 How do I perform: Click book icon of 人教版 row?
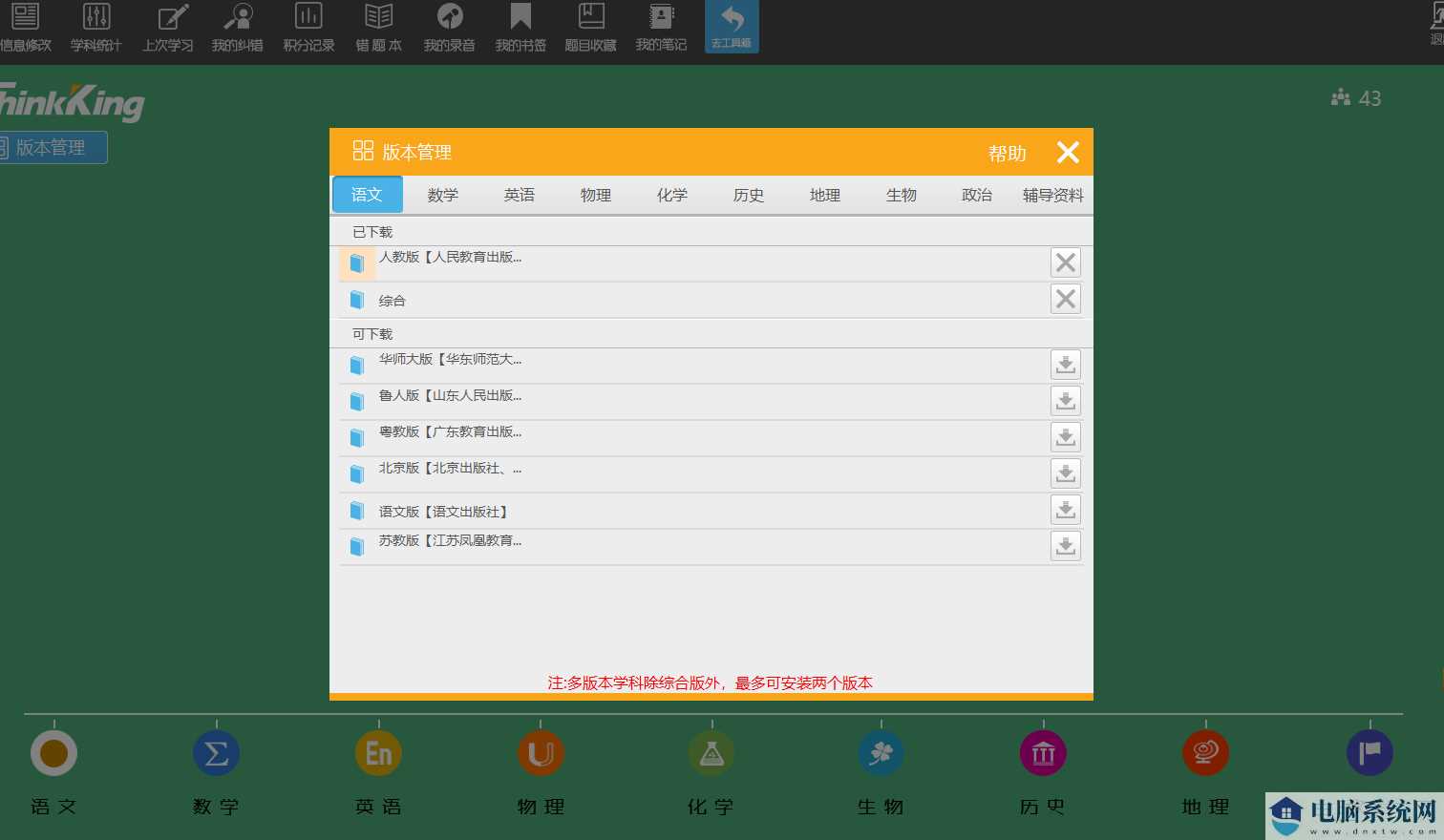point(357,262)
